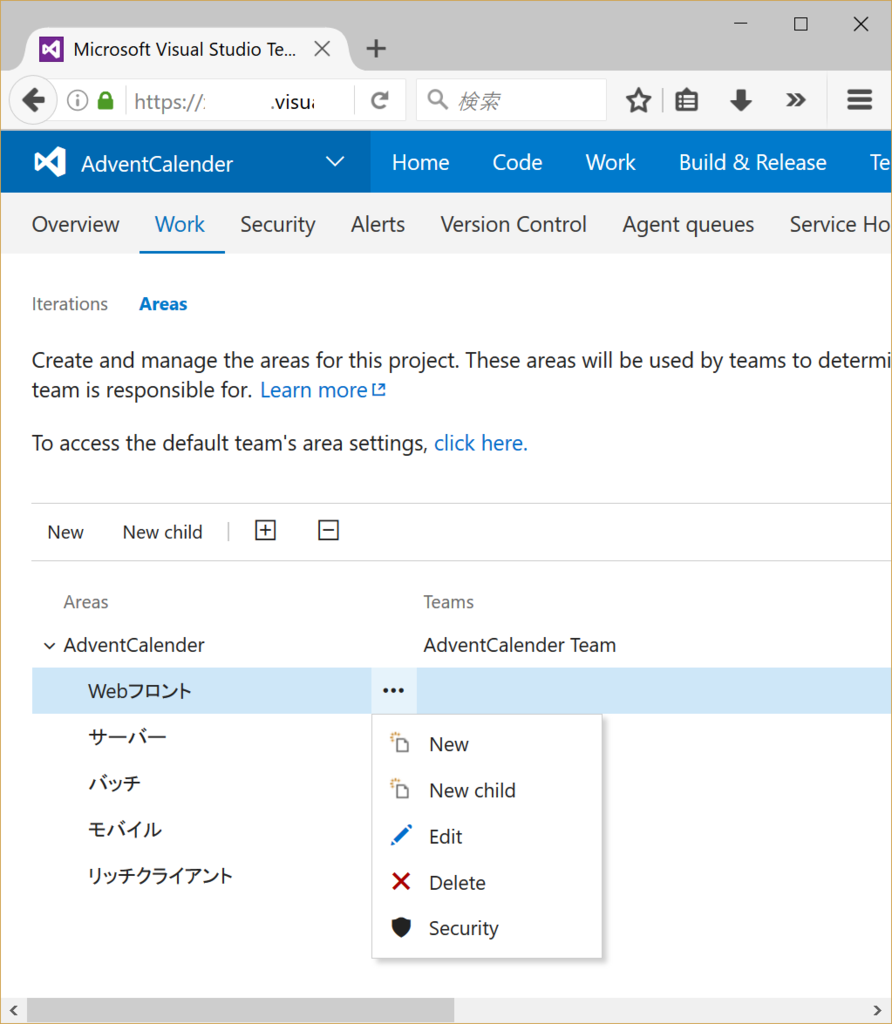Switch to Security settings tab
Viewport: 892px width, 1024px height.
pyautogui.click(x=278, y=225)
